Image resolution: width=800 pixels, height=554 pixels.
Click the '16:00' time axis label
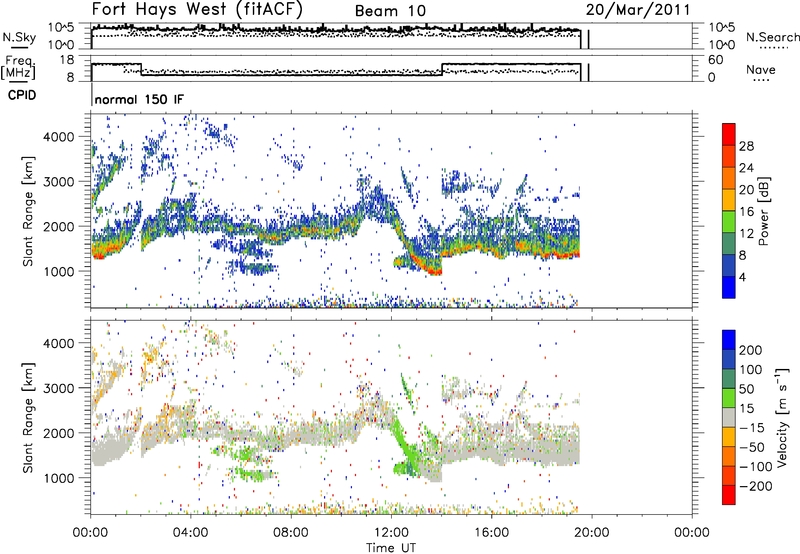click(491, 533)
